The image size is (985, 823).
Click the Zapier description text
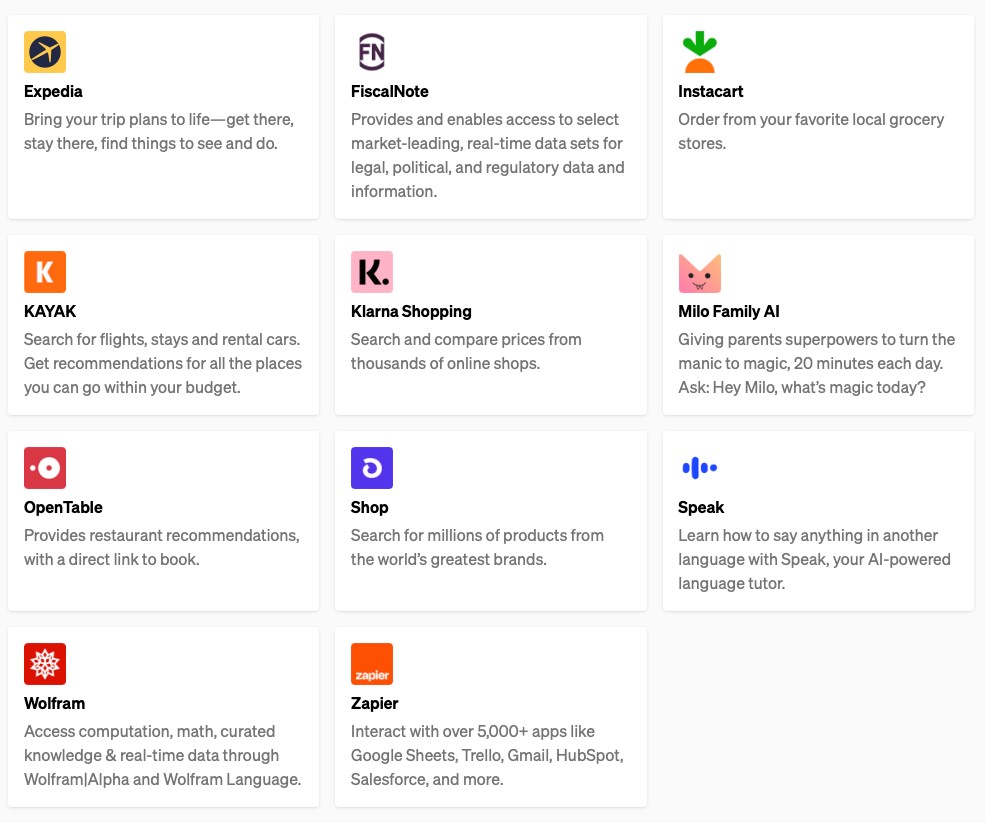click(487, 755)
